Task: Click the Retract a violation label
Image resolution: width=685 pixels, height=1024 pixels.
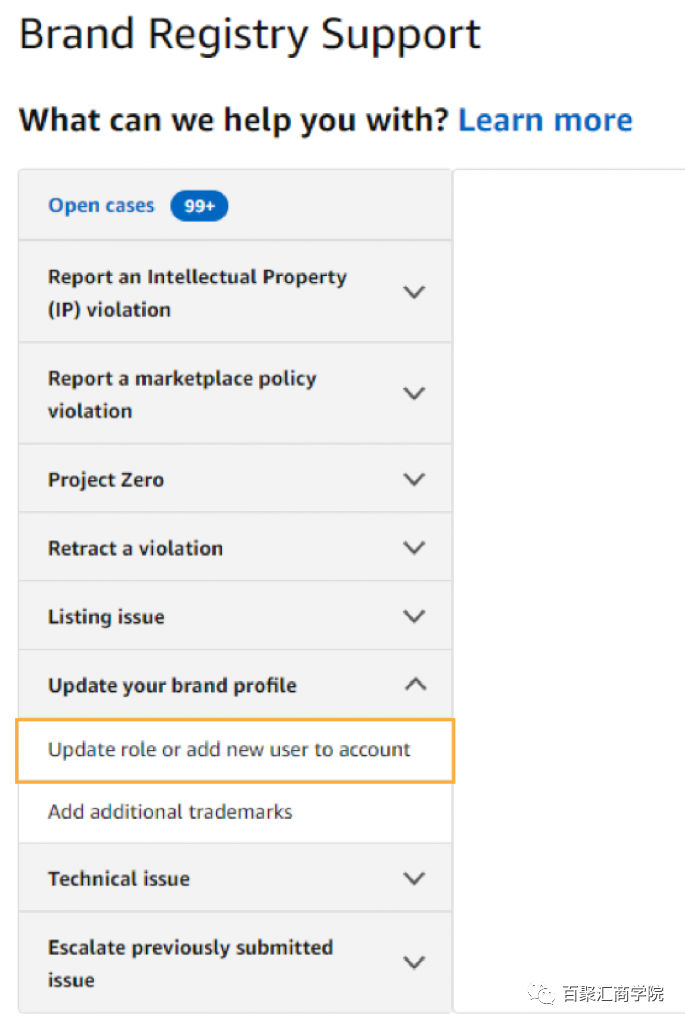Action: pyautogui.click(x=135, y=548)
